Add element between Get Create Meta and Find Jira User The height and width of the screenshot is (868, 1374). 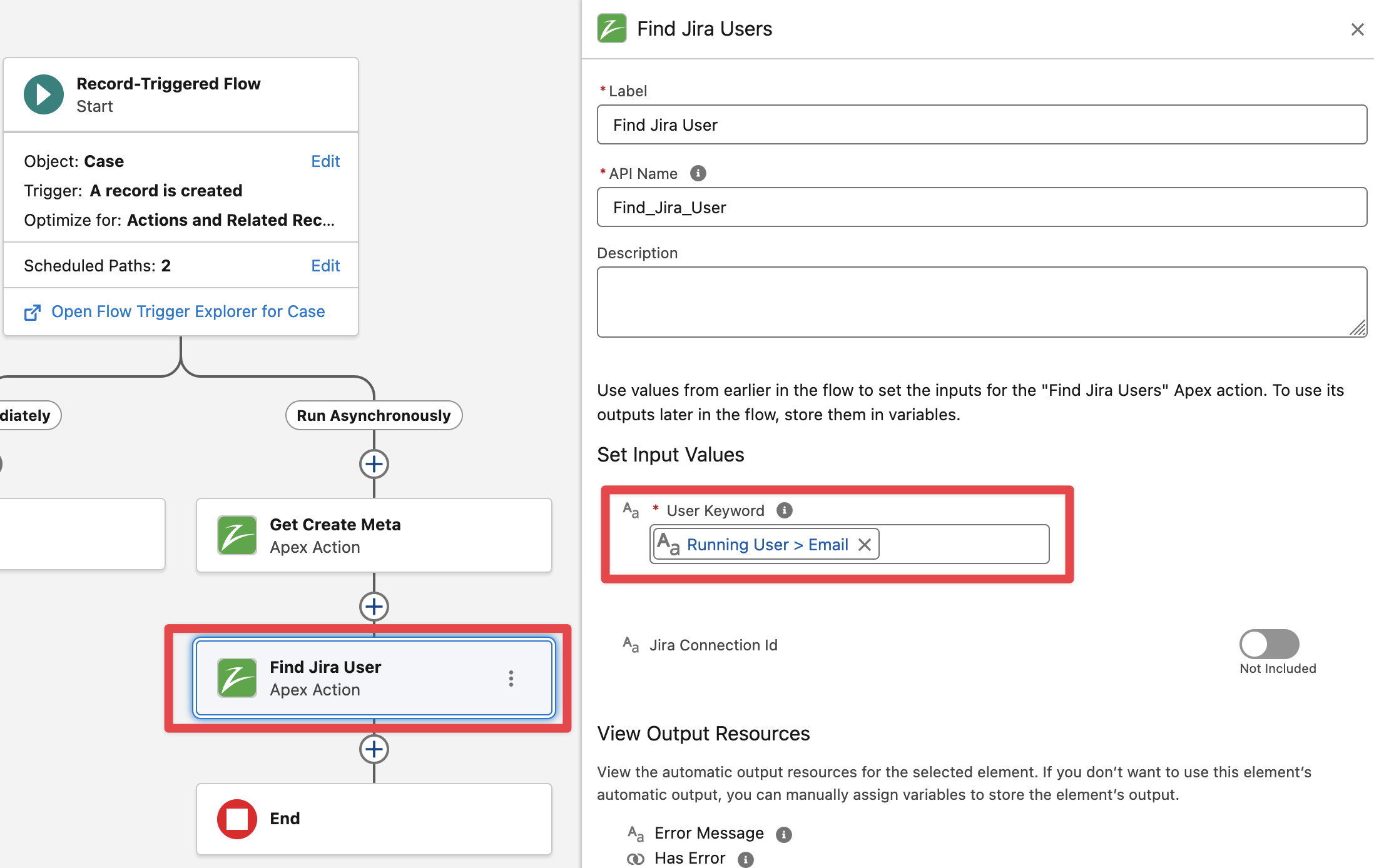point(374,607)
